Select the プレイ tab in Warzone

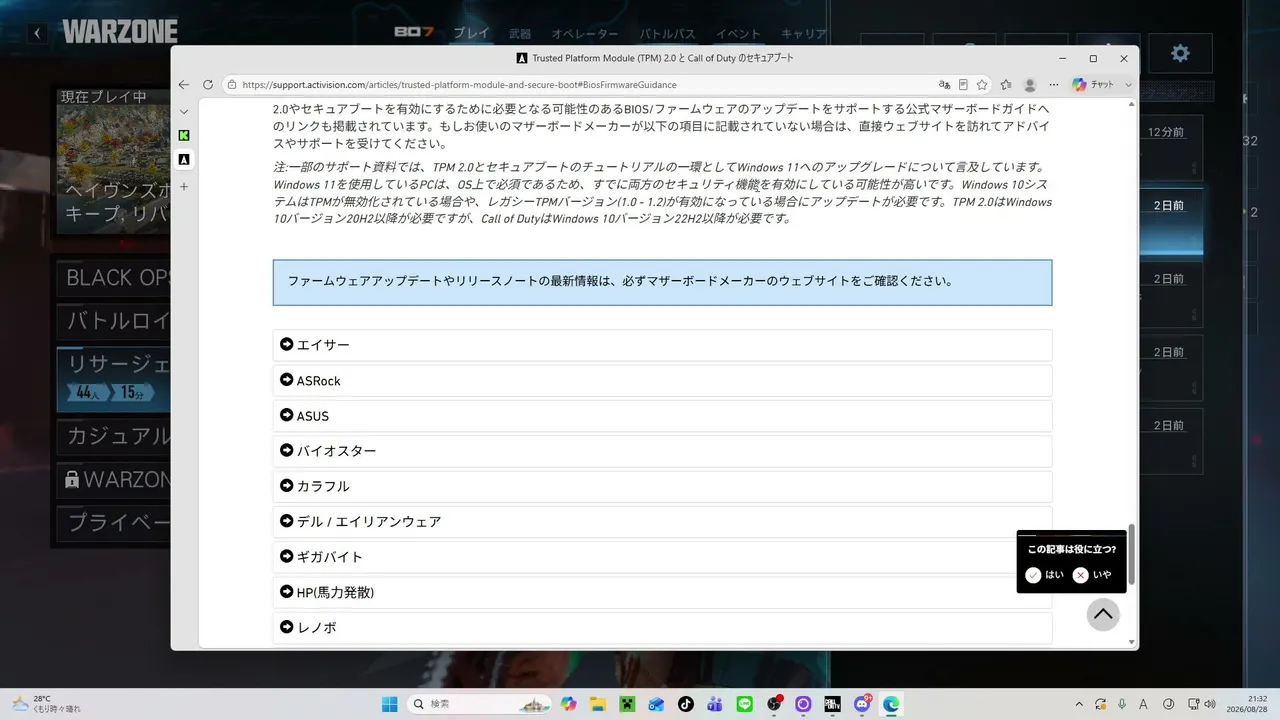tap(471, 34)
